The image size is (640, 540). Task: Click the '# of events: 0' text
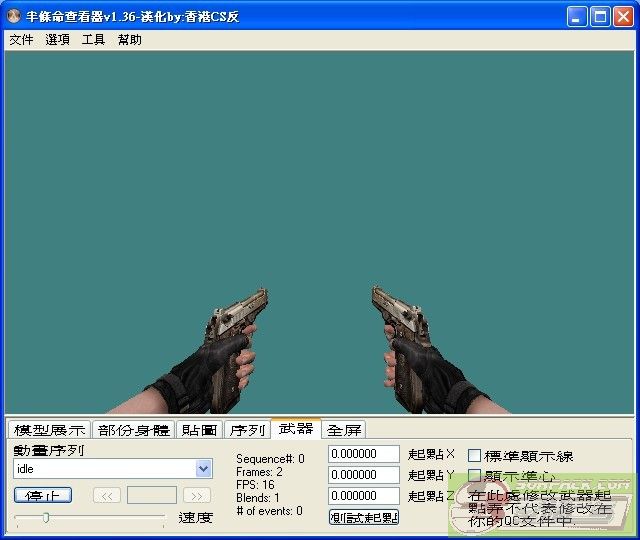coord(269,511)
